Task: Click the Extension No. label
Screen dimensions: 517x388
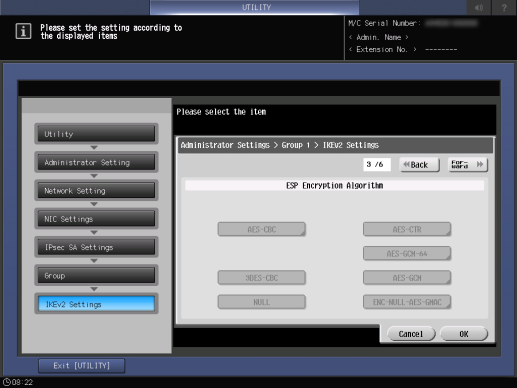Action: 383,49
